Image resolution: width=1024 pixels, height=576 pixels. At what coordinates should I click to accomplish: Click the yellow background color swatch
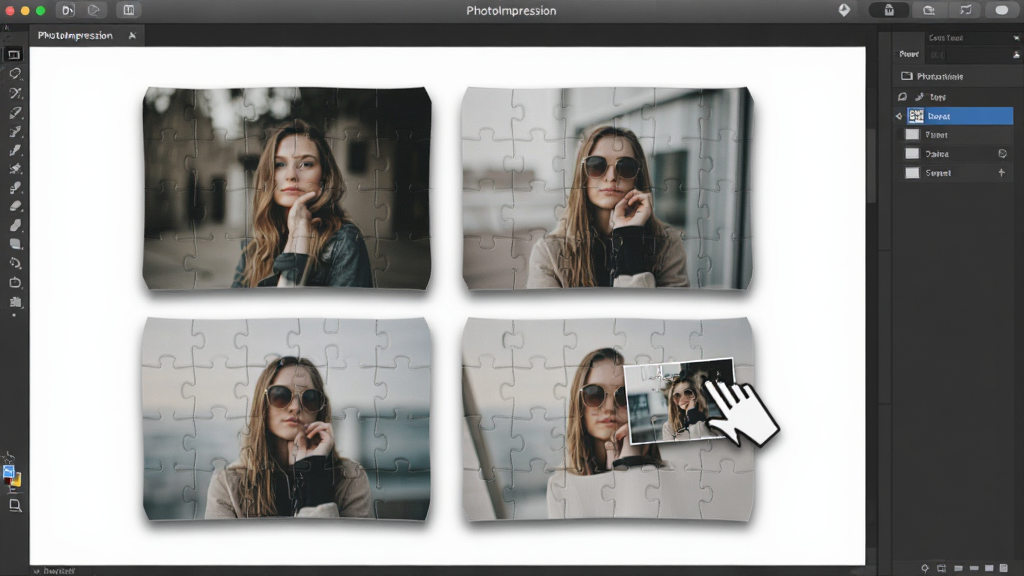tap(16, 481)
